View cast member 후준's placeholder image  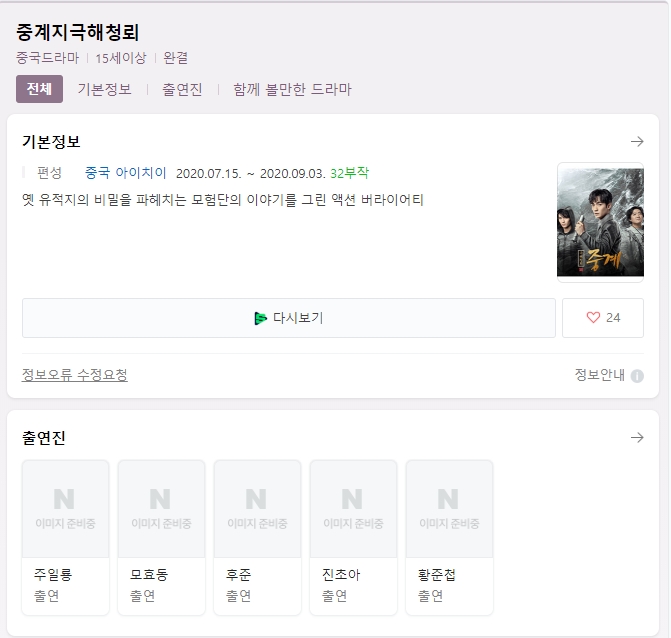[257, 509]
